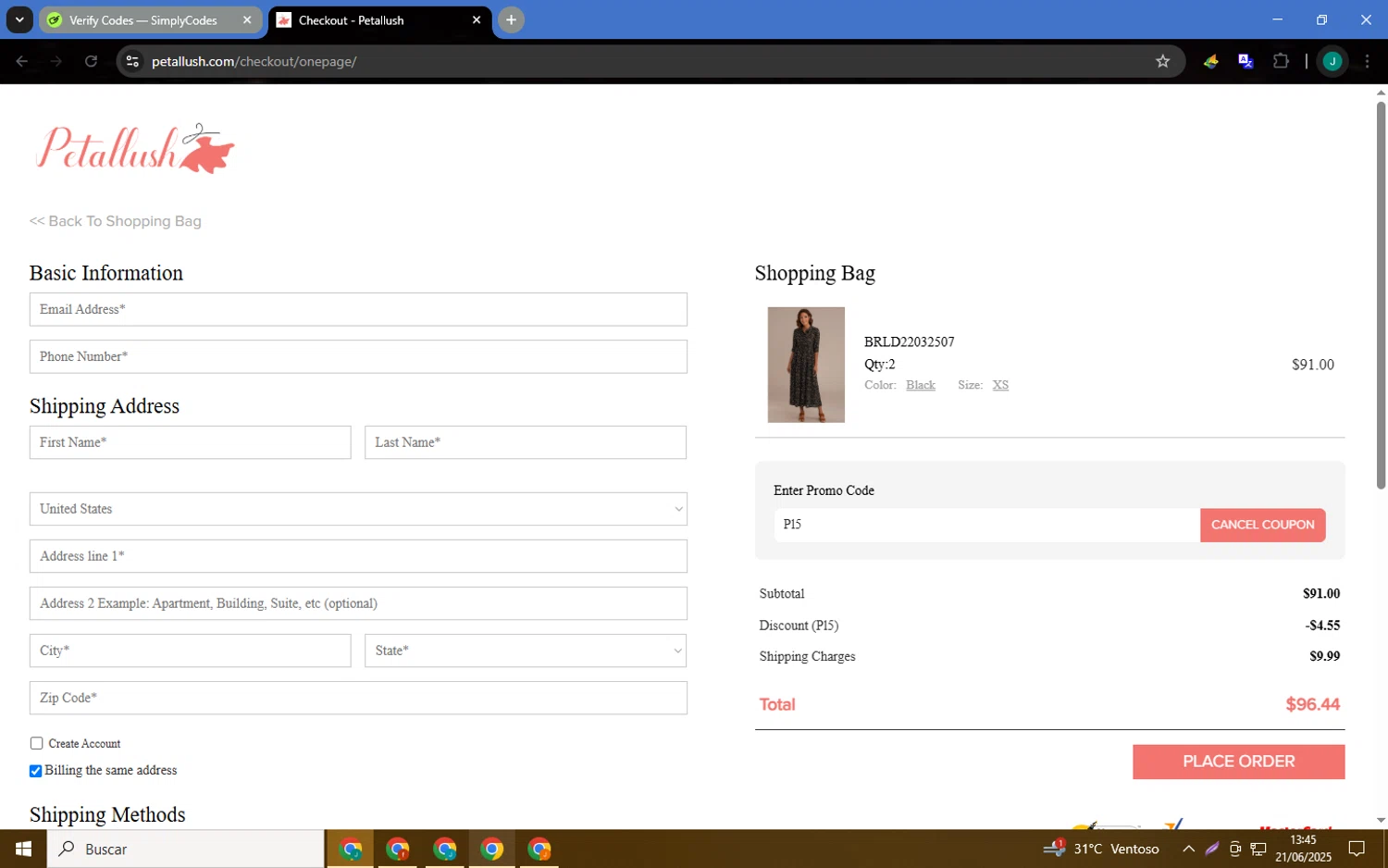Uncheck Billing the same address
This screenshot has height=868, width=1388.
pyautogui.click(x=36, y=771)
